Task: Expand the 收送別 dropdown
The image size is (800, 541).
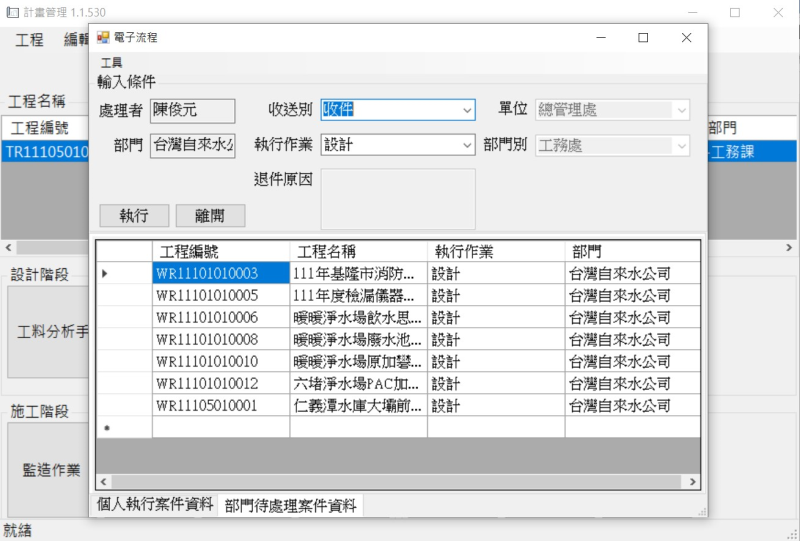Action: [x=467, y=110]
